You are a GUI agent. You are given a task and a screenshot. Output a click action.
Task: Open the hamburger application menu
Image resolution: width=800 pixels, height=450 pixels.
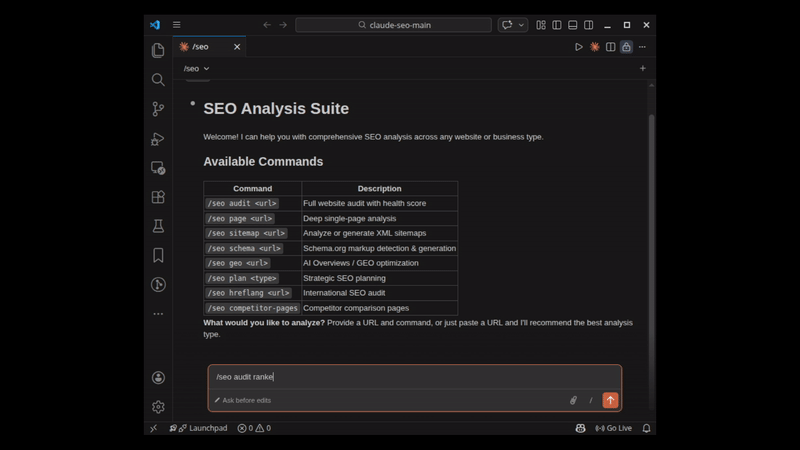coord(177,25)
